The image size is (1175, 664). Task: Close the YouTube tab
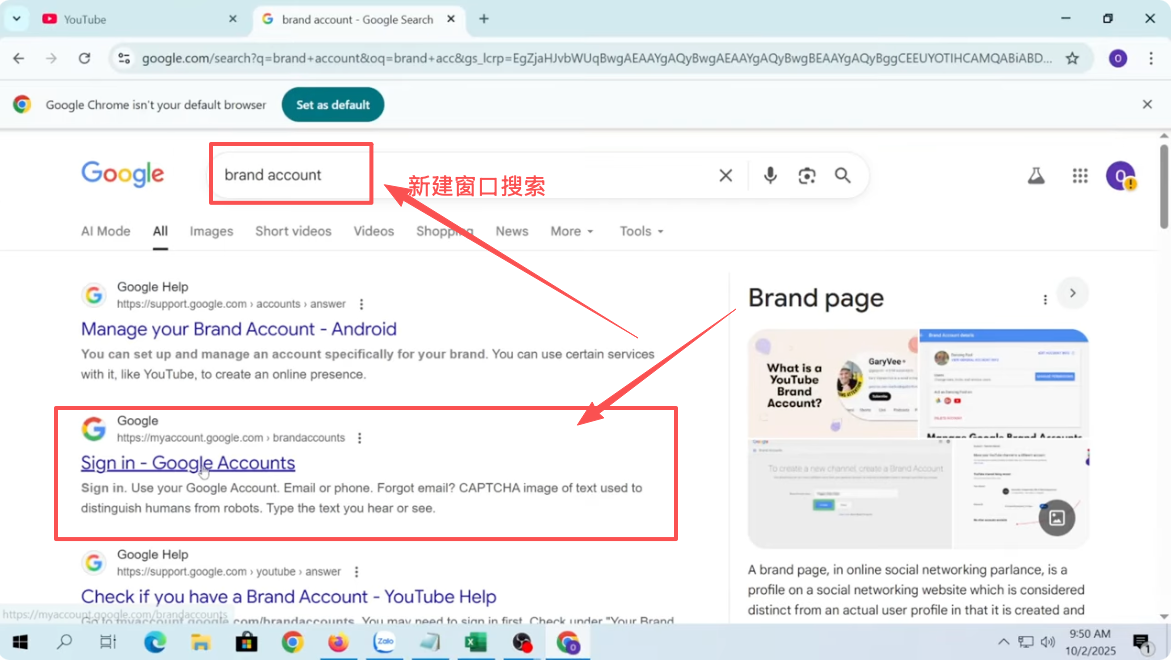[233, 19]
